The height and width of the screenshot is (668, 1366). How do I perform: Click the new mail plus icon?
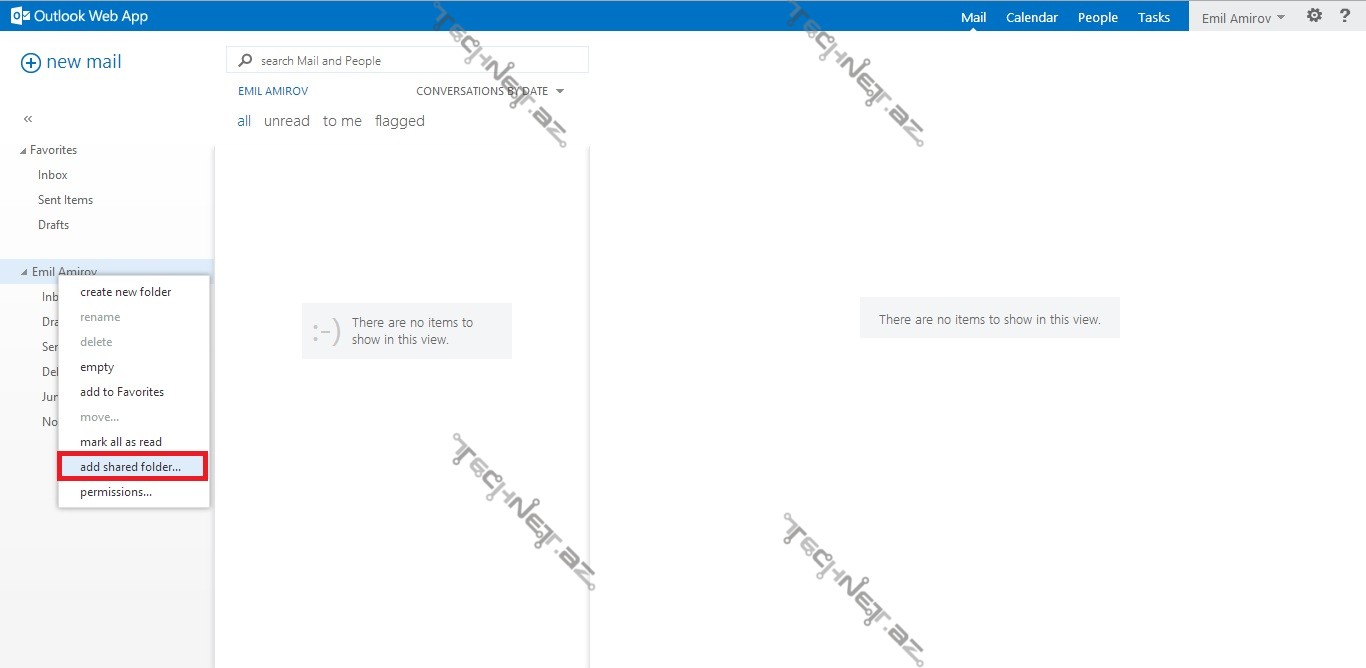pos(31,62)
